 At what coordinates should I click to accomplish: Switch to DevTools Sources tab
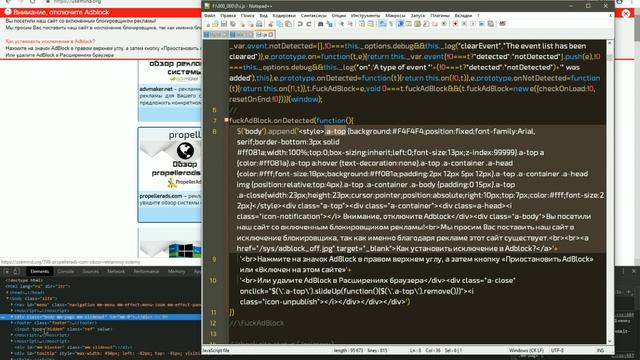click(x=91, y=271)
